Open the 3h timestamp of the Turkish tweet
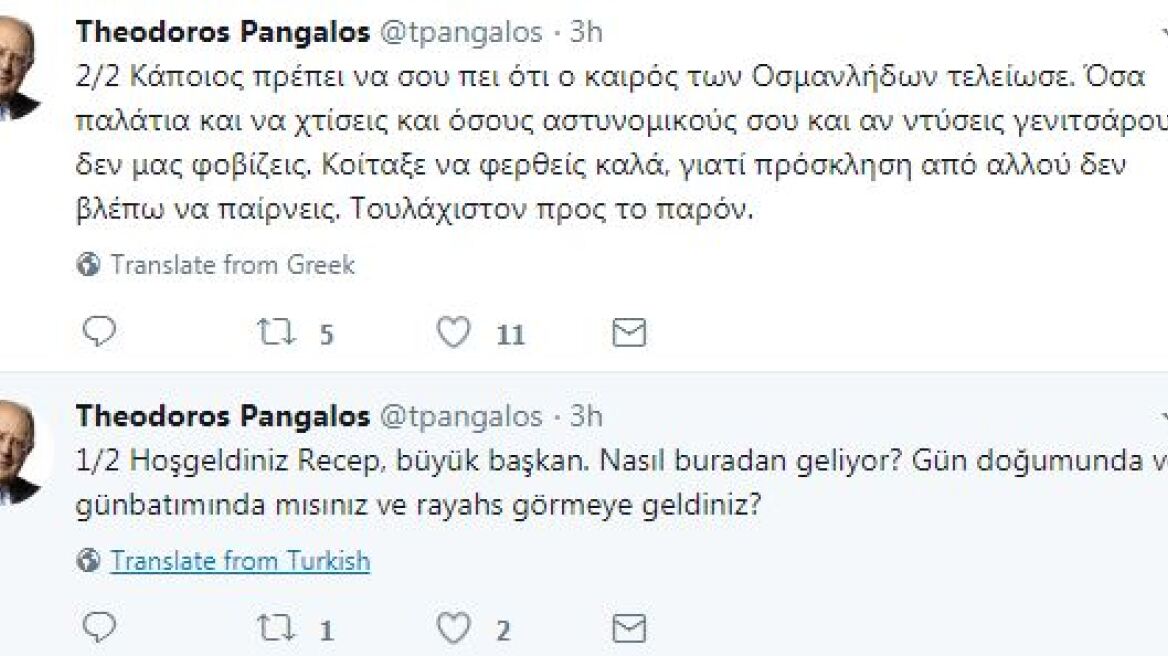Image resolution: width=1168 pixels, height=656 pixels. pyautogui.click(x=587, y=418)
